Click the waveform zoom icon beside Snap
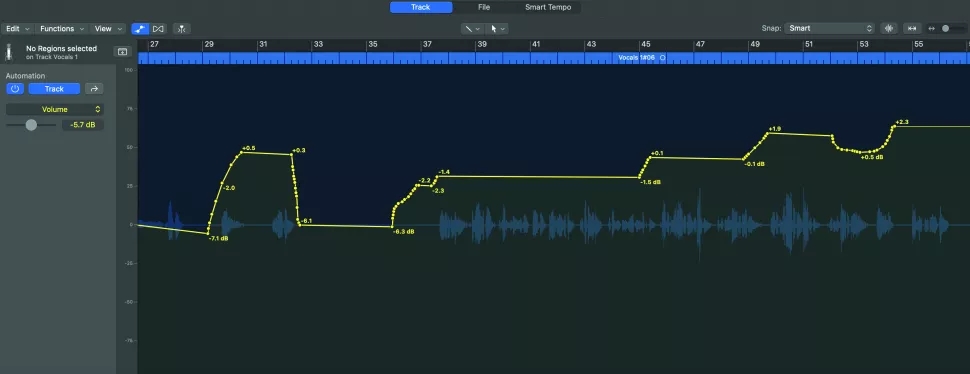This screenshot has height=374, width=970. pos(890,28)
